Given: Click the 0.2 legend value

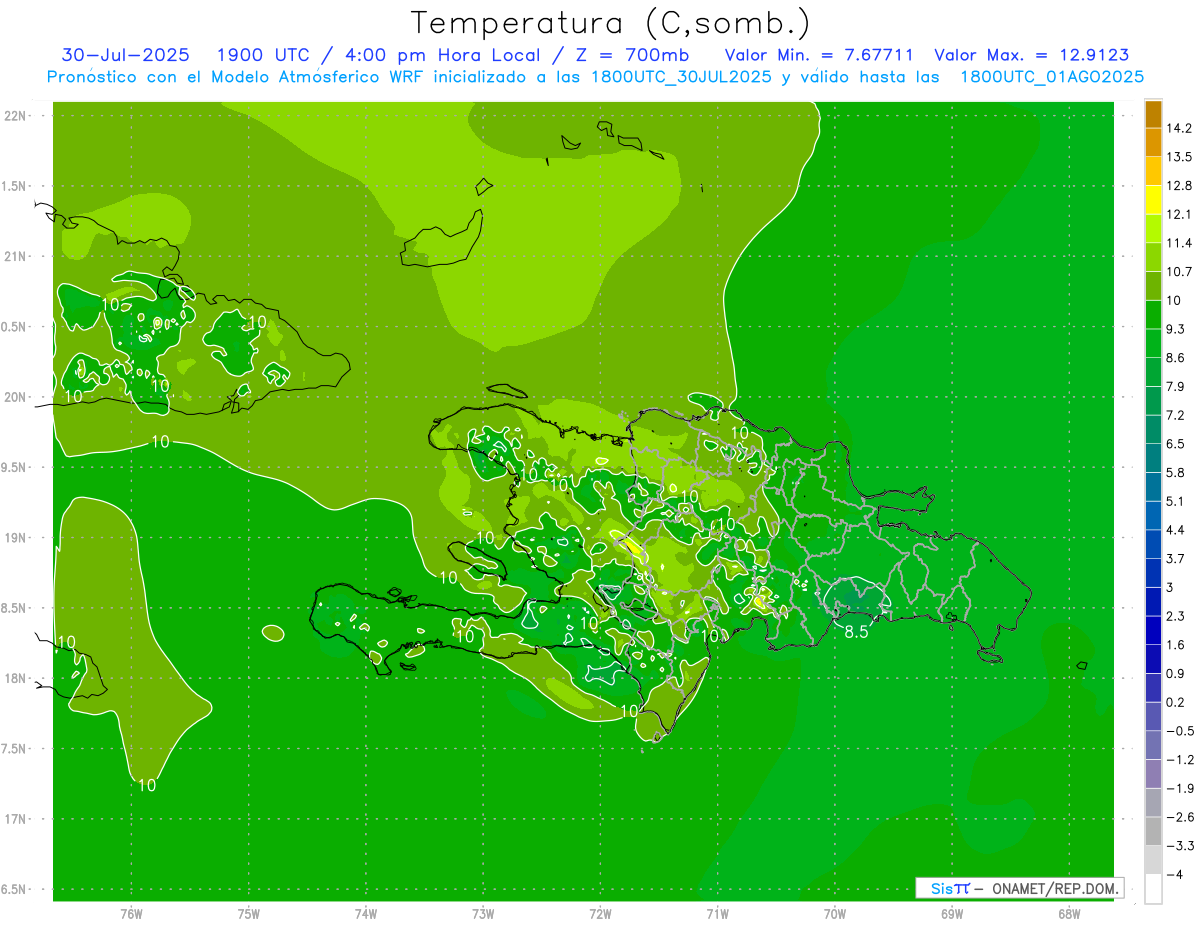Looking at the screenshot, I should 1176,702.
